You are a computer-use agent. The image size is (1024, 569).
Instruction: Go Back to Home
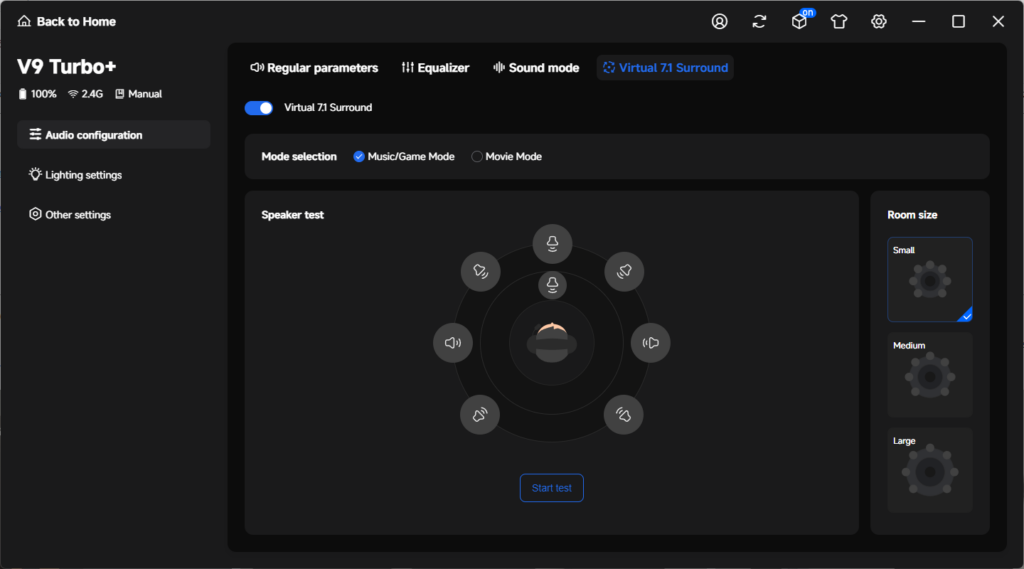[67, 22]
